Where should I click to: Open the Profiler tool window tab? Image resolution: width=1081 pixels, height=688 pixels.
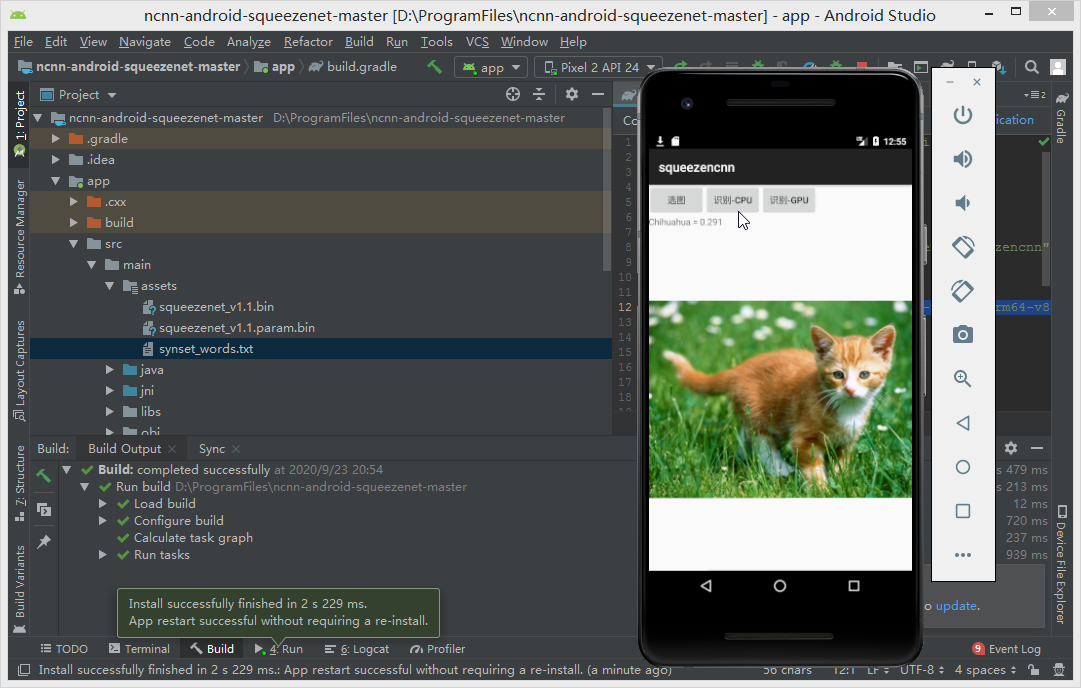tap(438, 649)
